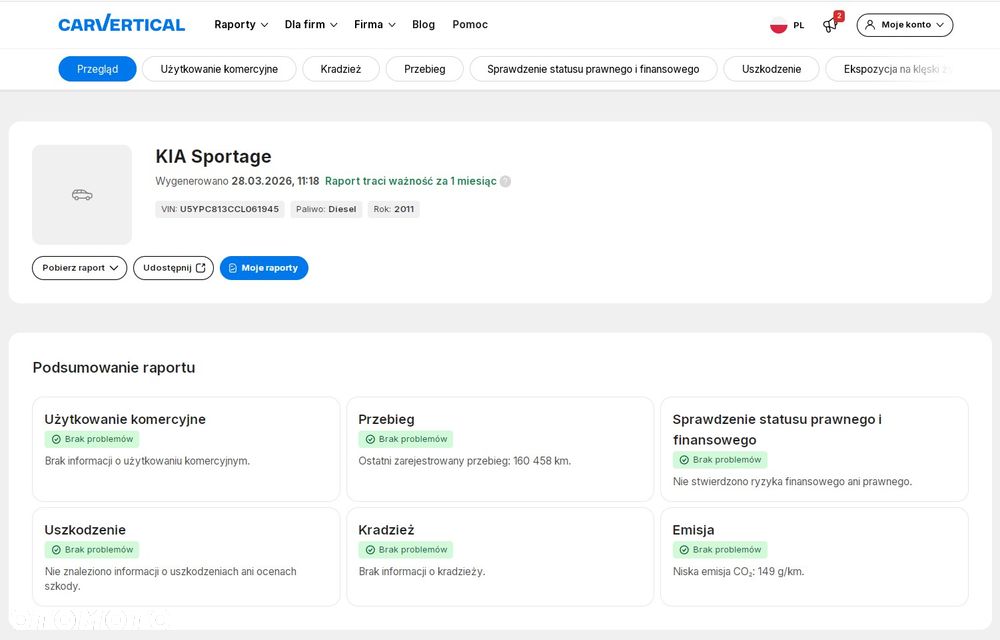Click 'Ostatni zarejestrowany przebieg: 160 458 km' text
Viewport: 1000px width, 640px height.
tap(464, 461)
